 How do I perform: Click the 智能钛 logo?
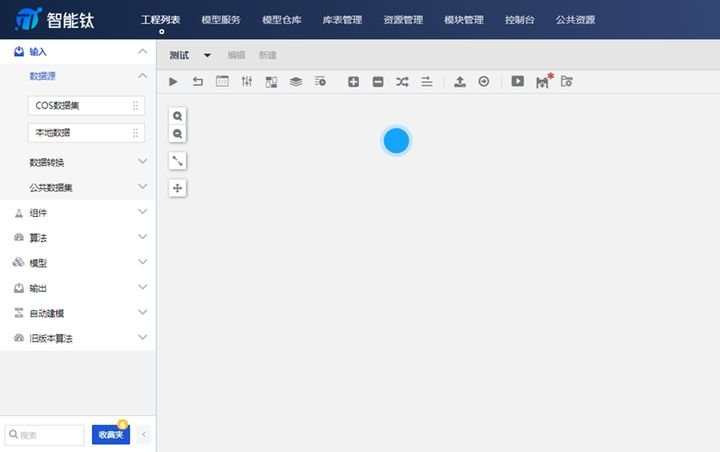55,19
